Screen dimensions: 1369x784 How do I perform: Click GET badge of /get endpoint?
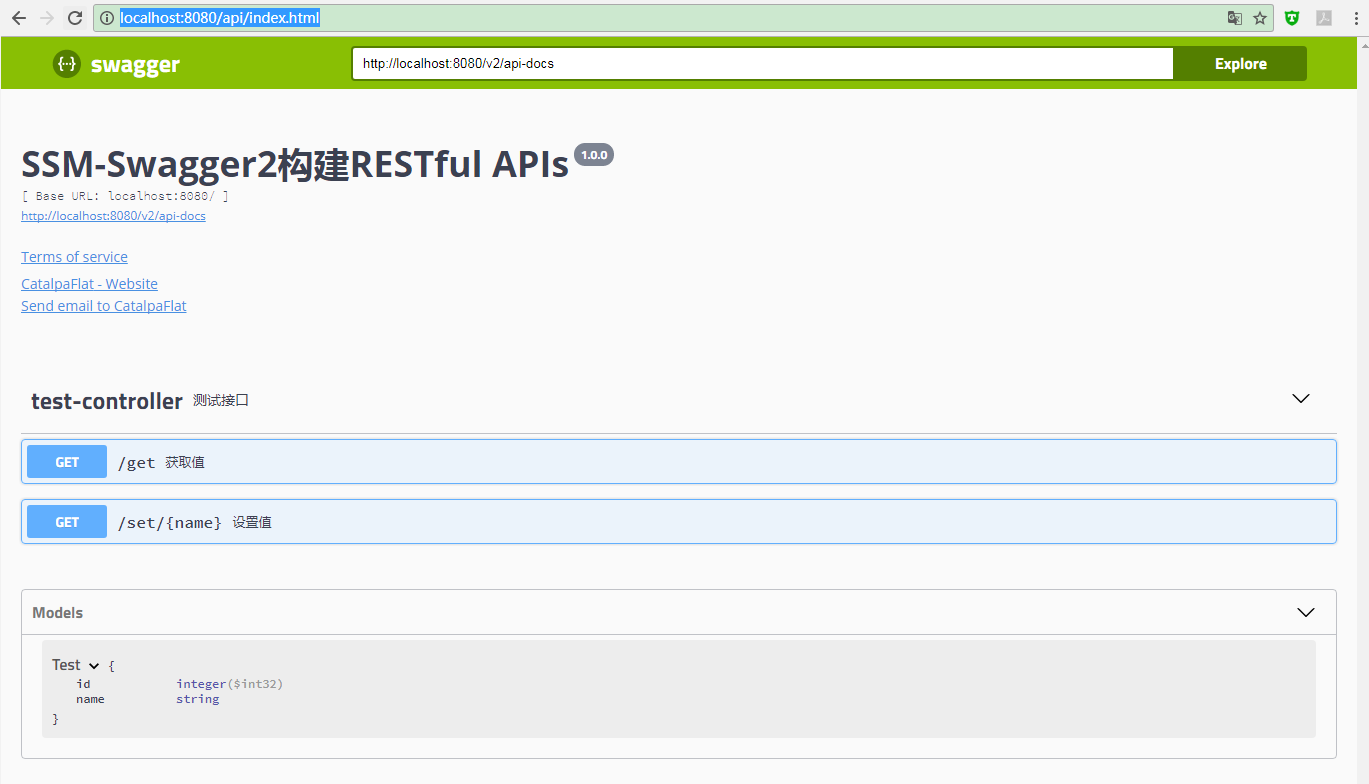[x=67, y=462]
